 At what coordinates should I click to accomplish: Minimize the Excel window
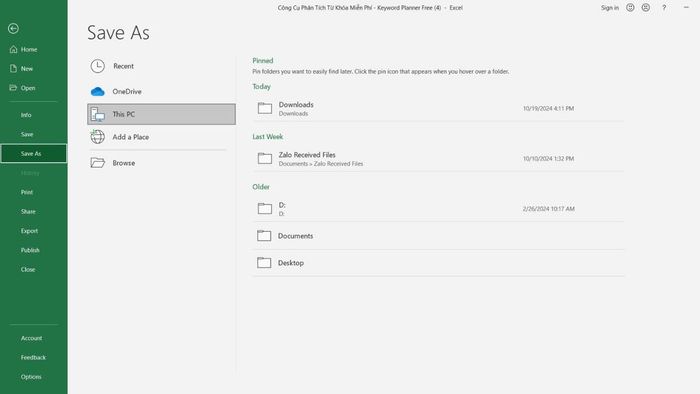pos(686,8)
